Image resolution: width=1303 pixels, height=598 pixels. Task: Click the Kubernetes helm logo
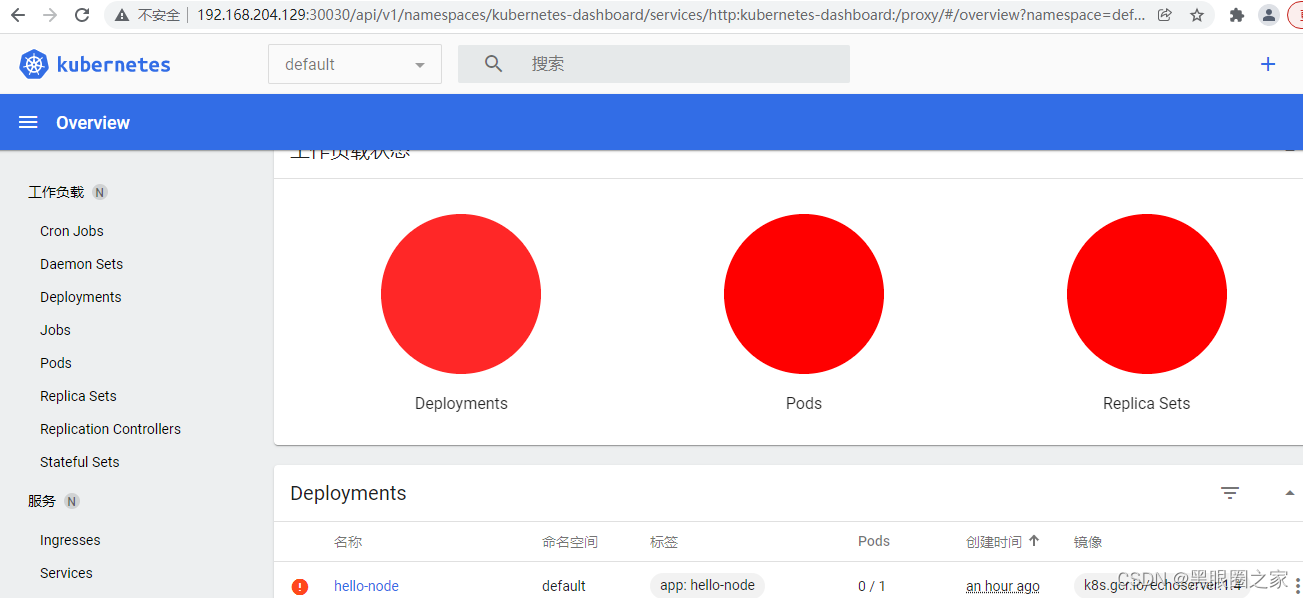[34, 64]
